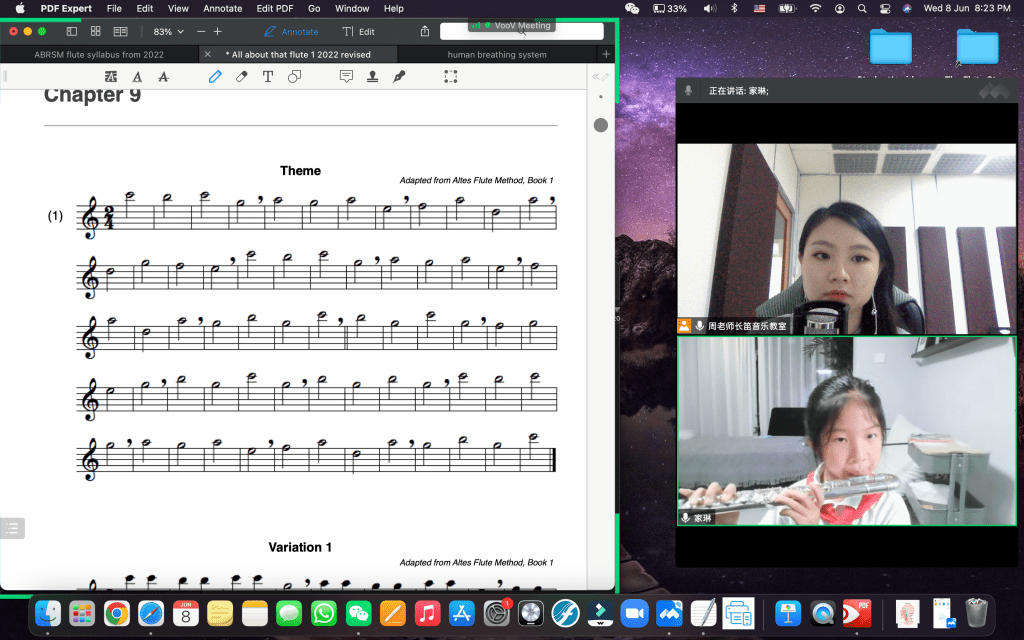Screen dimensions: 1024x640
Task: Toggle the left sidebar panel
Action: (74, 32)
